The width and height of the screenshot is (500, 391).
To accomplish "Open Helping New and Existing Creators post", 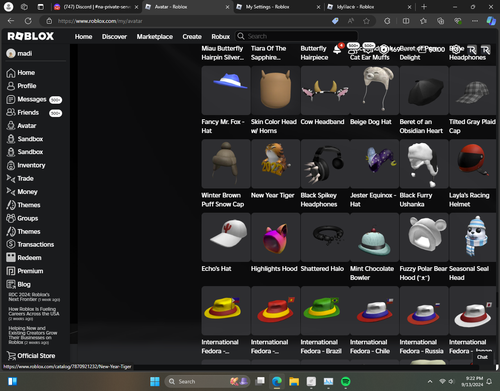I will 33,335.
